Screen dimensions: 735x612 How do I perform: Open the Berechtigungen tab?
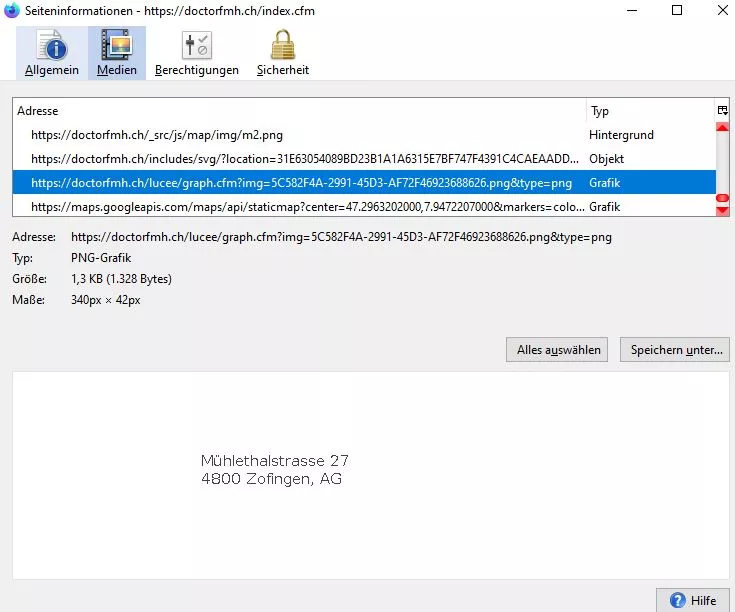[196, 53]
